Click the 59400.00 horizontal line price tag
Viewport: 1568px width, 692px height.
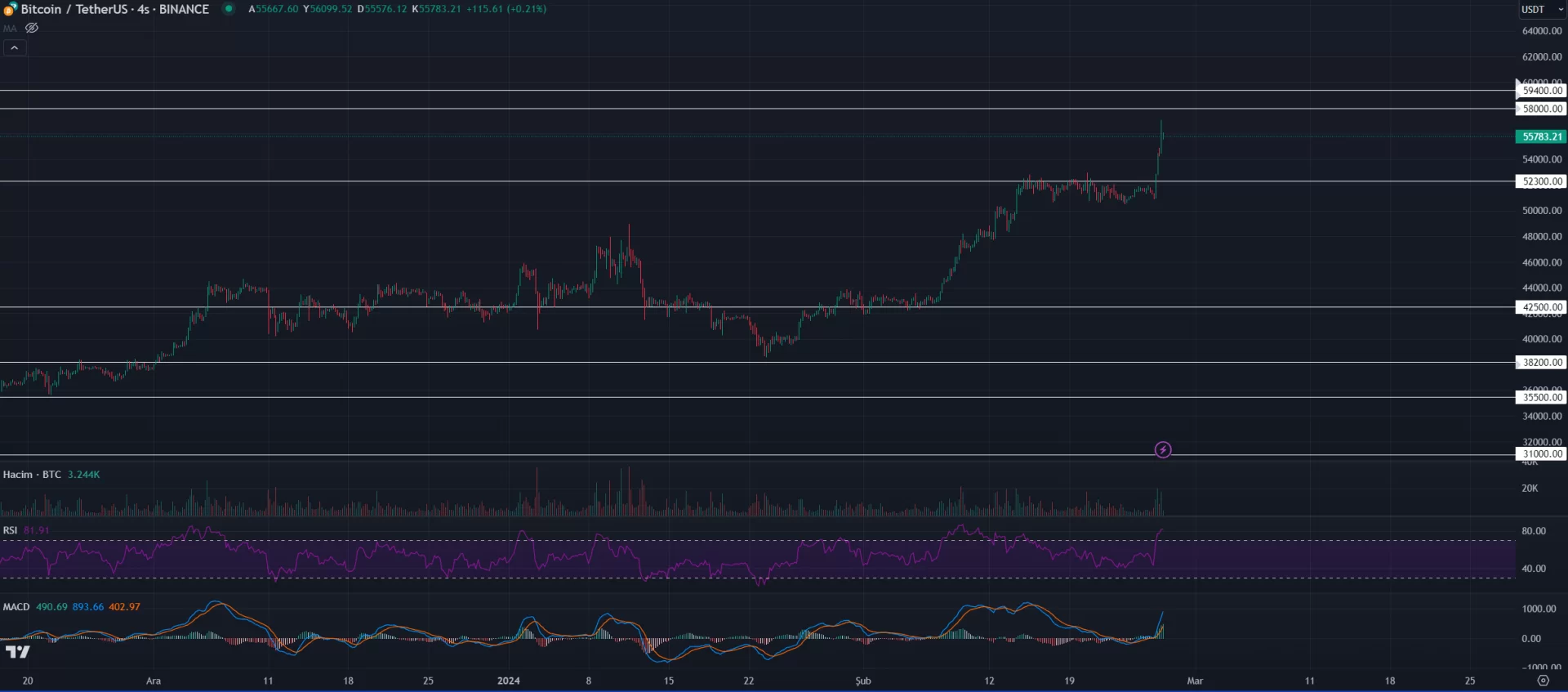tap(1541, 91)
